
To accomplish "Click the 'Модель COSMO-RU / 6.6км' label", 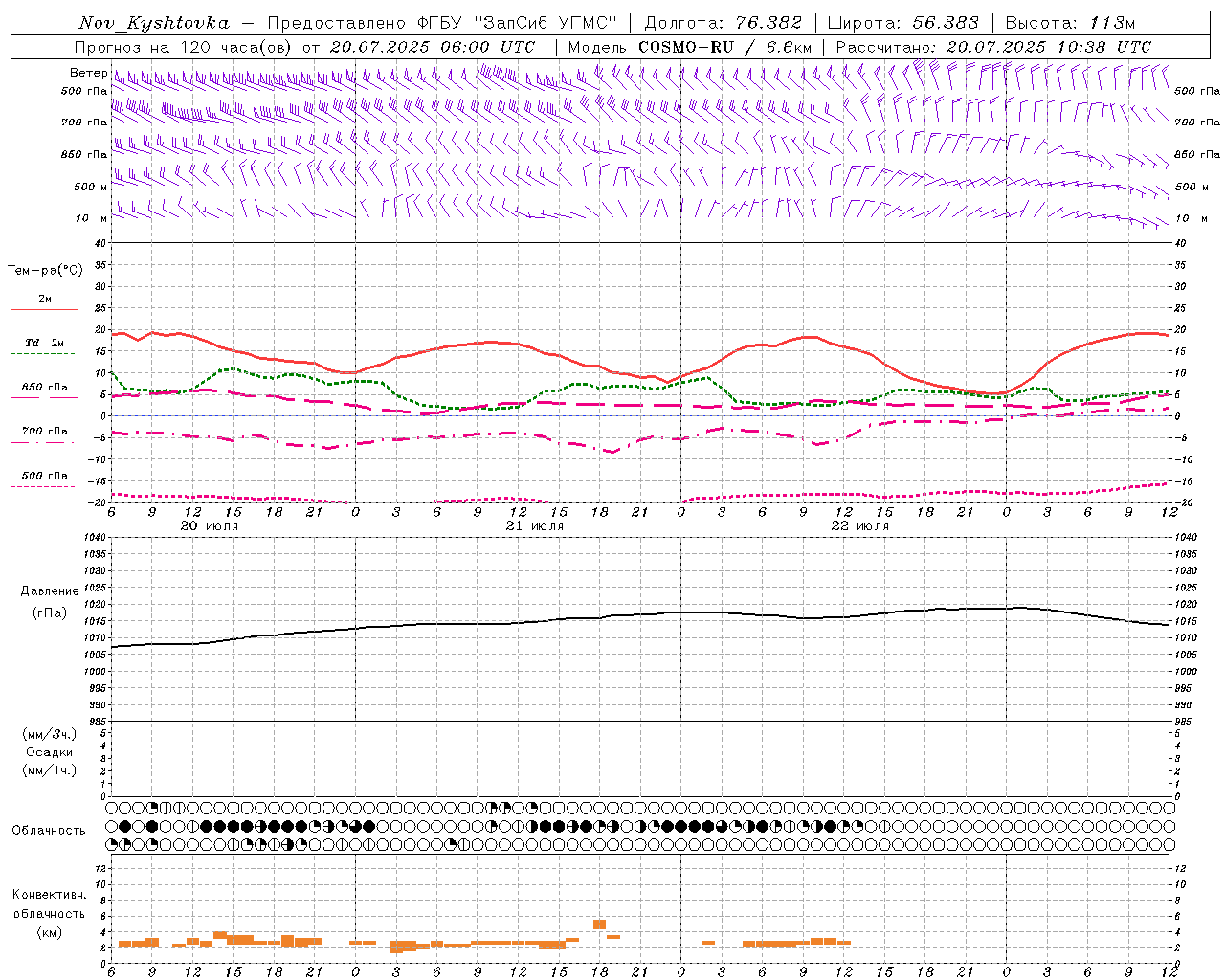I will point(690,47).
